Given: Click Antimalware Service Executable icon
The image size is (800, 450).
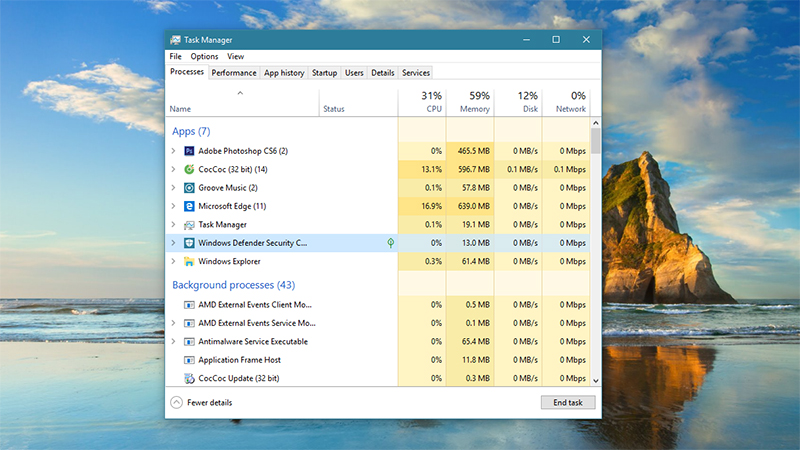Looking at the screenshot, I should coord(189,341).
